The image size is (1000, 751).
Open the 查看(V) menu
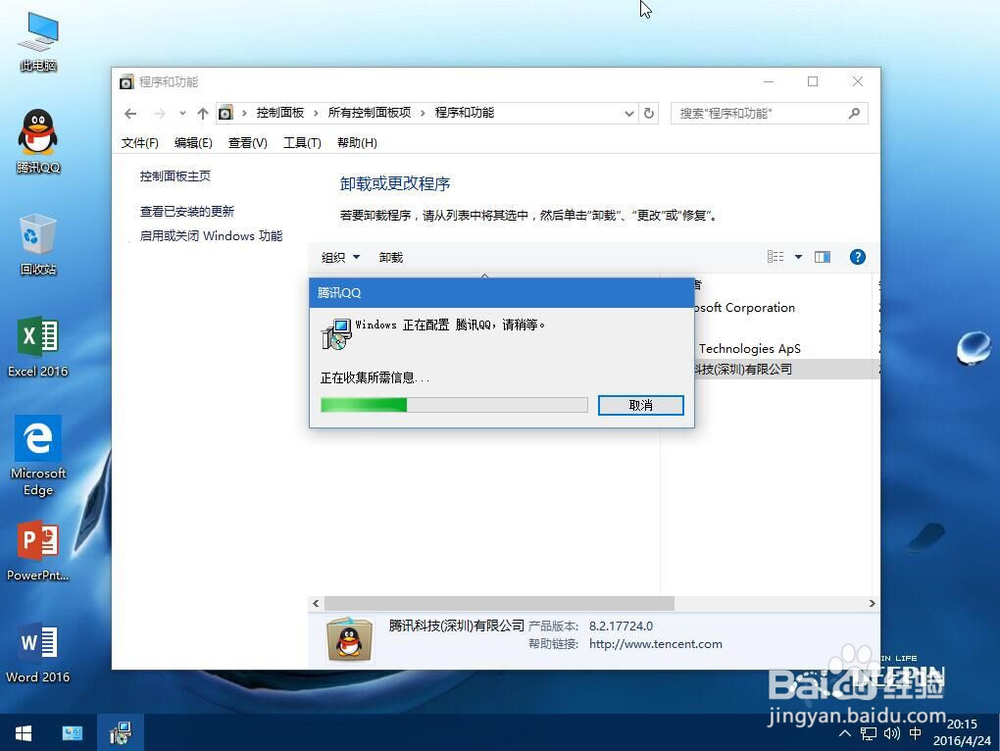[247, 143]
